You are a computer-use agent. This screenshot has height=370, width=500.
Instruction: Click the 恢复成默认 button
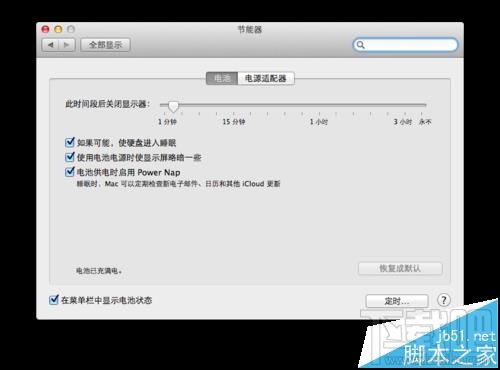coord(400,269)
